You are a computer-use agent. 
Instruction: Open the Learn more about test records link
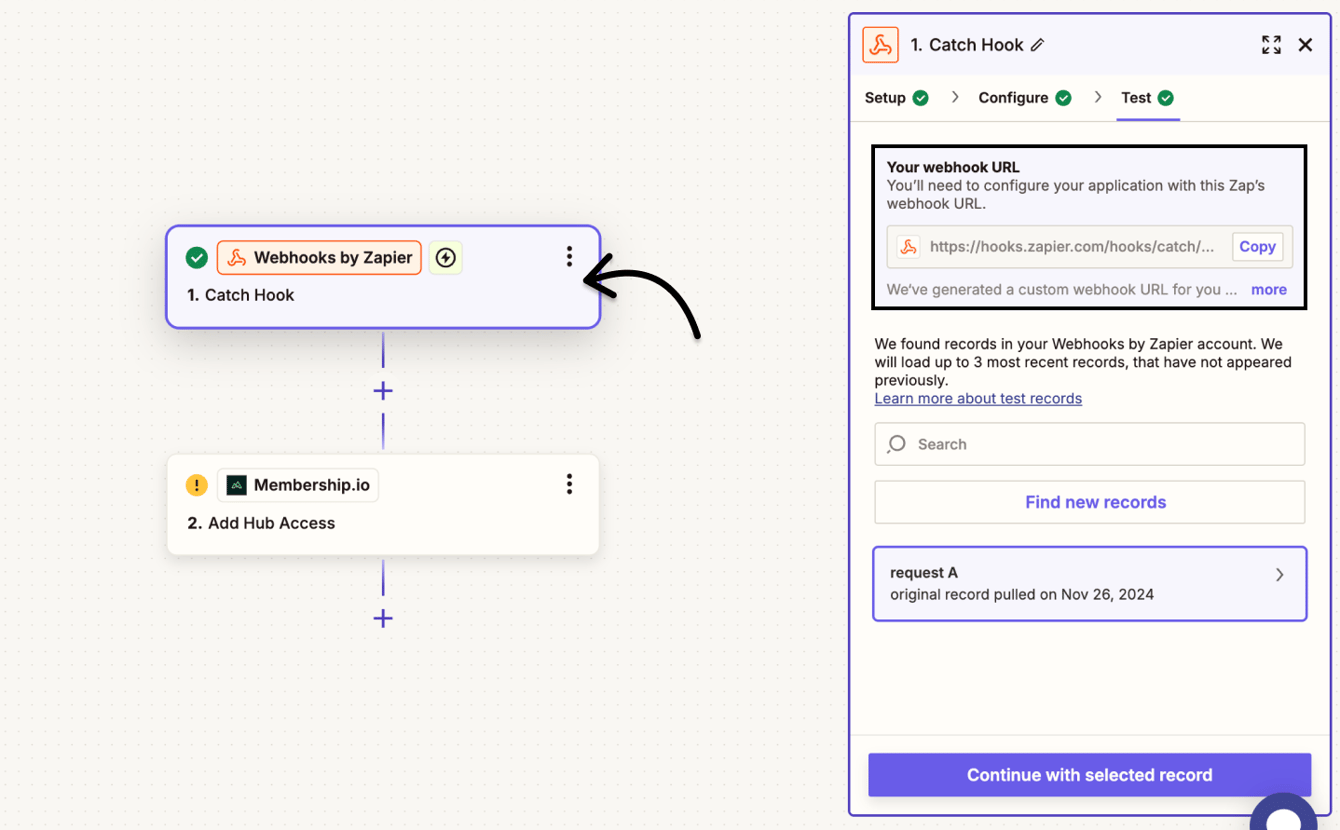978,398
